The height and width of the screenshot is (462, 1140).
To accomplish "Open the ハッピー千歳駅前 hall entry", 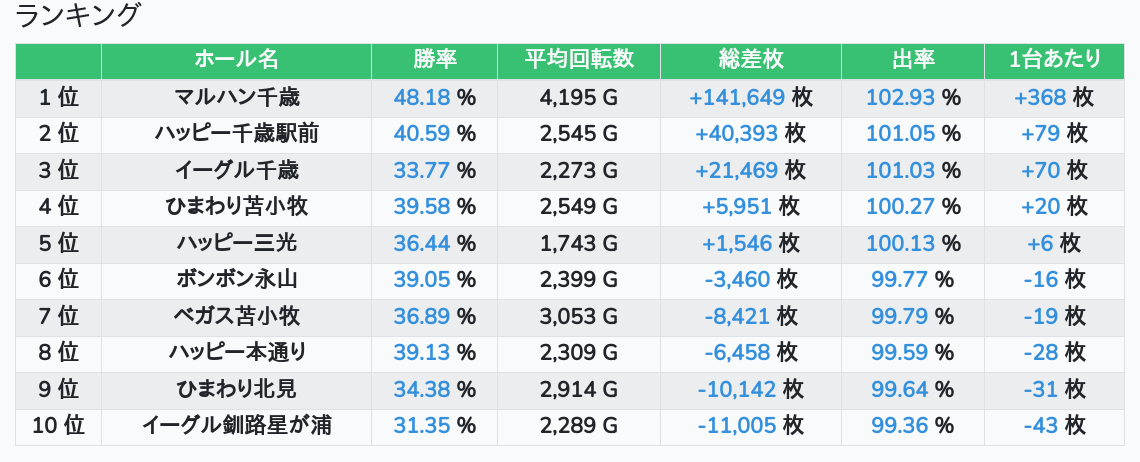I will click(236, 134).
